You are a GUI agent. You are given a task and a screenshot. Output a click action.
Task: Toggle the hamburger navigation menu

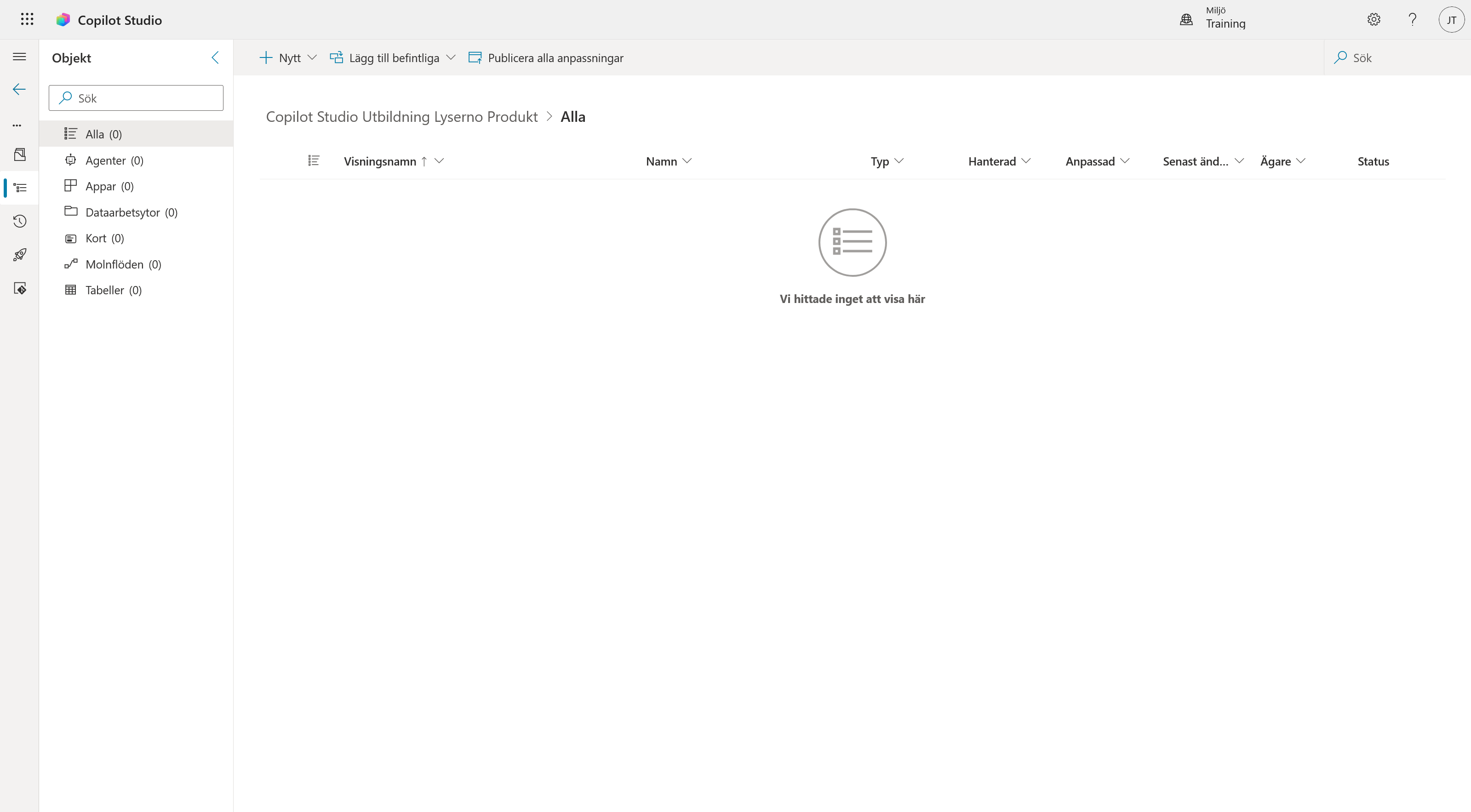(19, 57)
